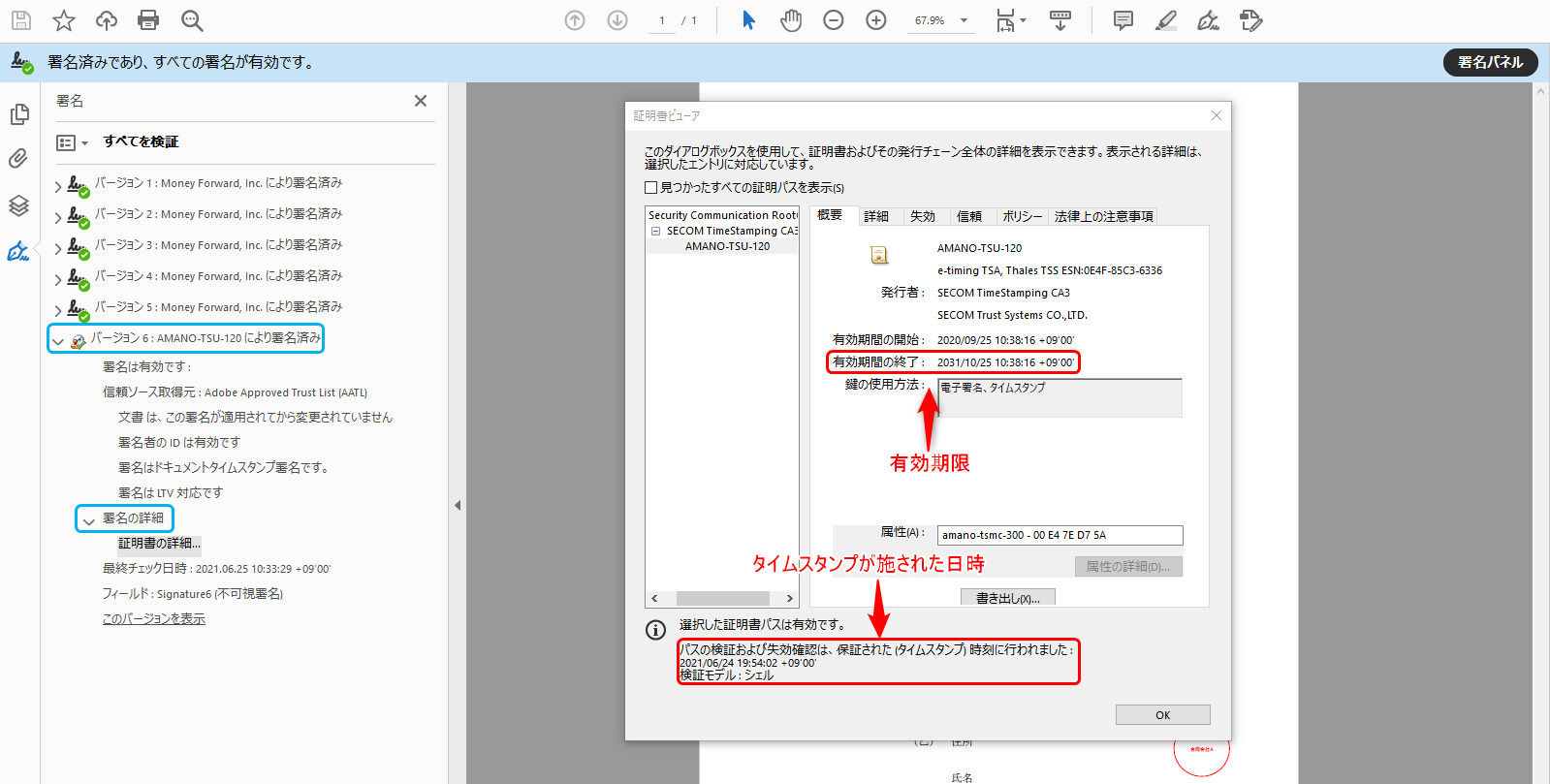Select AMANO-TSU-120 certificate in tree
1550x784 pixels.
(x=727, y=246)
